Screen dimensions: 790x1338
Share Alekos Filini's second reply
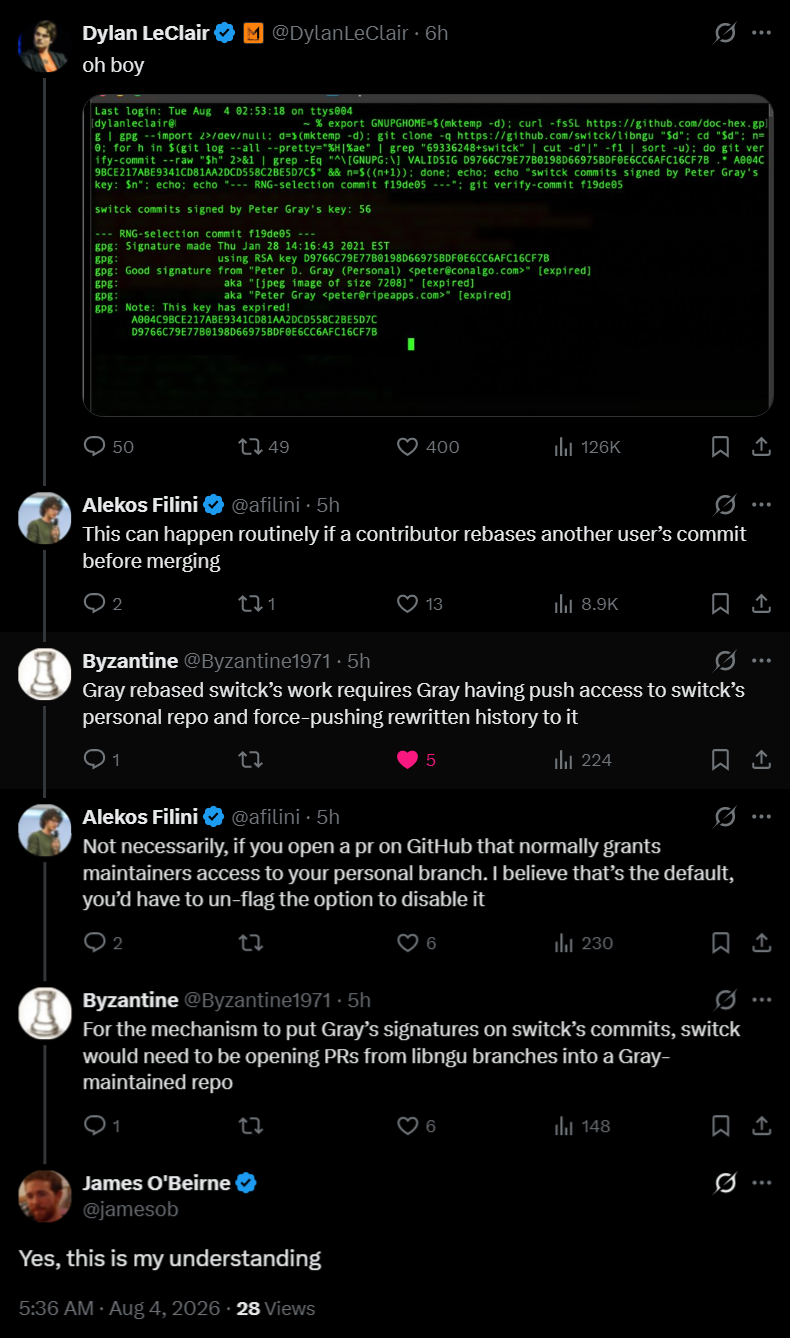pos(760,943)
